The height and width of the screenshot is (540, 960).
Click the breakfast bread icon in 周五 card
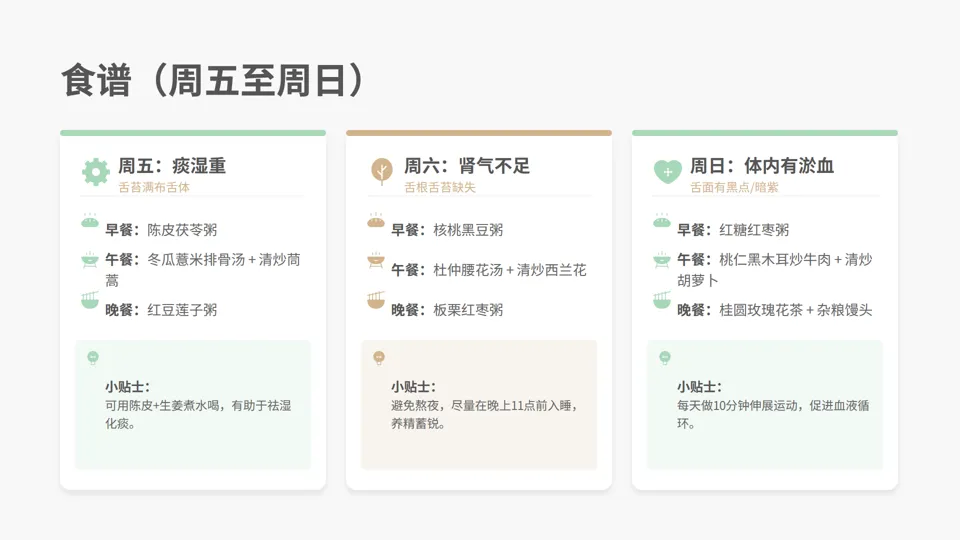tap(90, 220)
